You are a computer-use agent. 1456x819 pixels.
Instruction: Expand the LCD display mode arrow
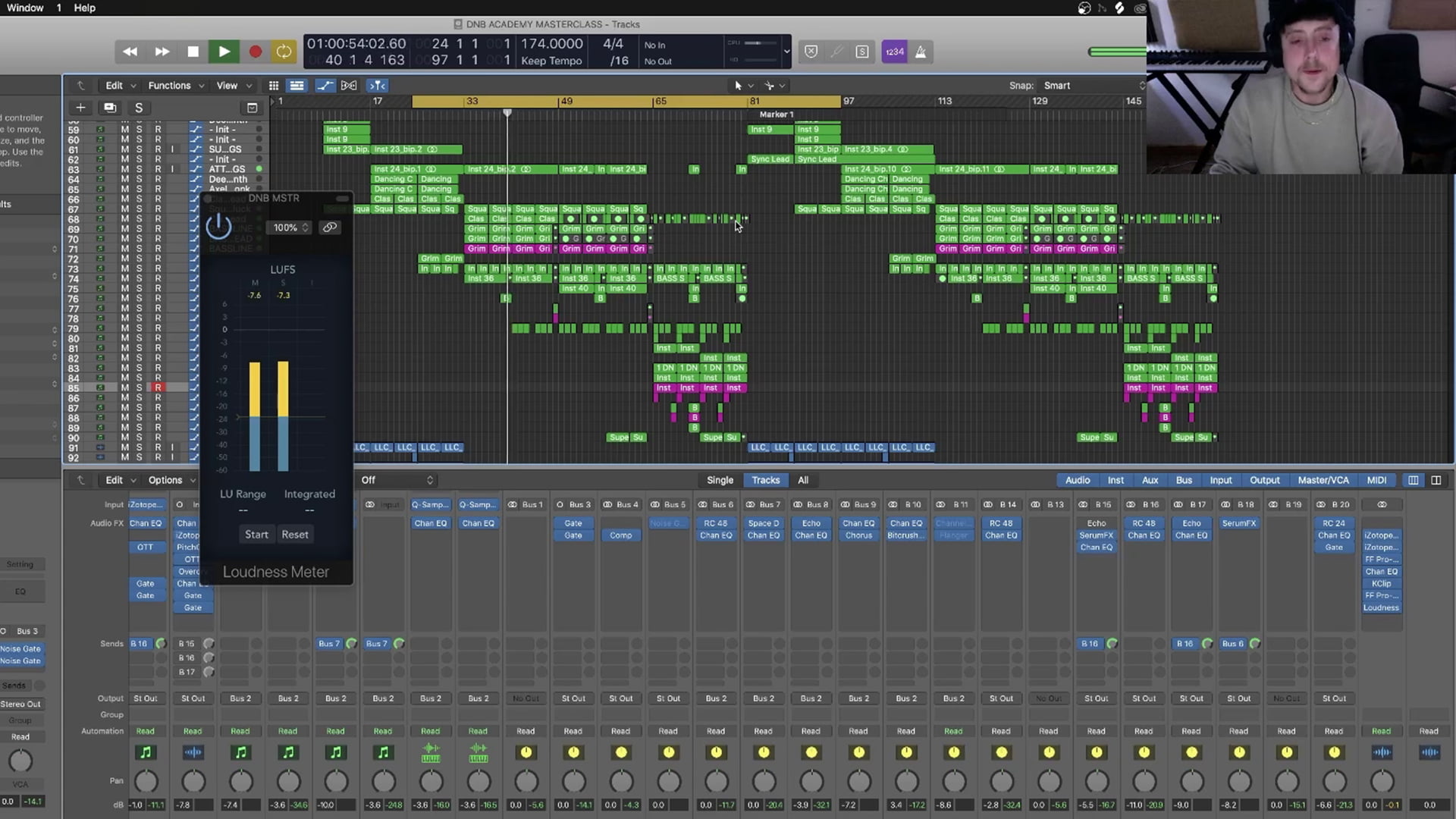786,52
